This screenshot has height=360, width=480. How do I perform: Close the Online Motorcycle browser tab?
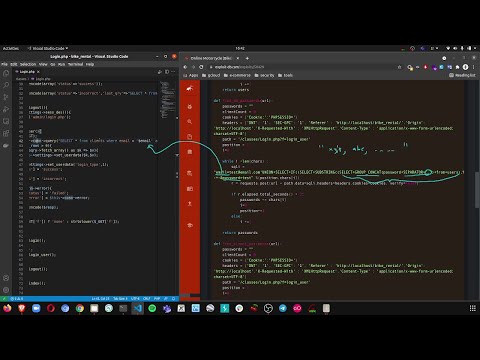click(x=238, y=58)
